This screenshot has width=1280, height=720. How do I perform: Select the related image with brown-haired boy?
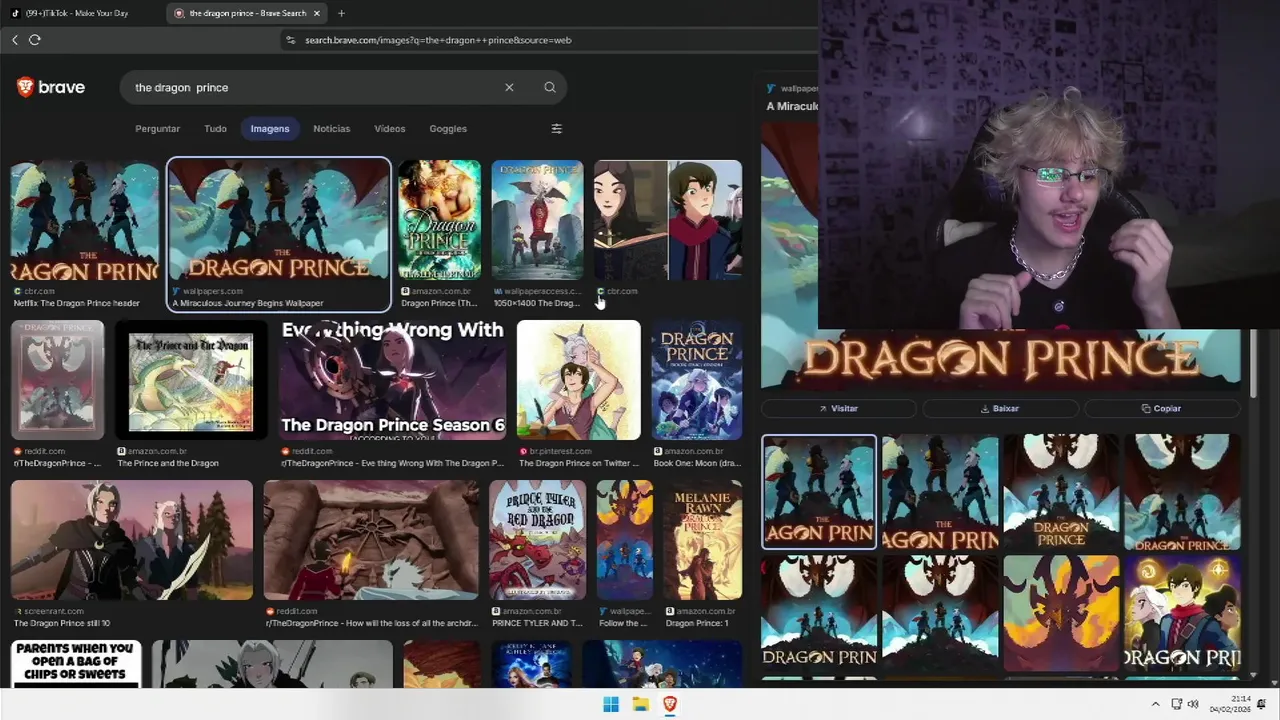pos(1182,613)
